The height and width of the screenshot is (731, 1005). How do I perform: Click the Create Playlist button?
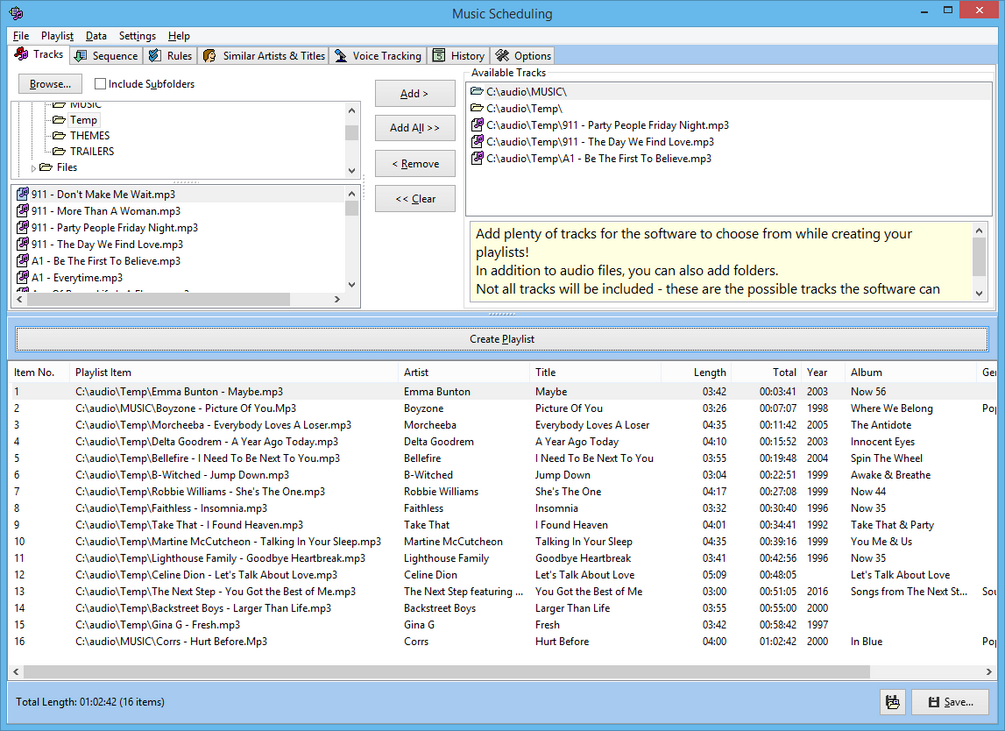[502, 339]
